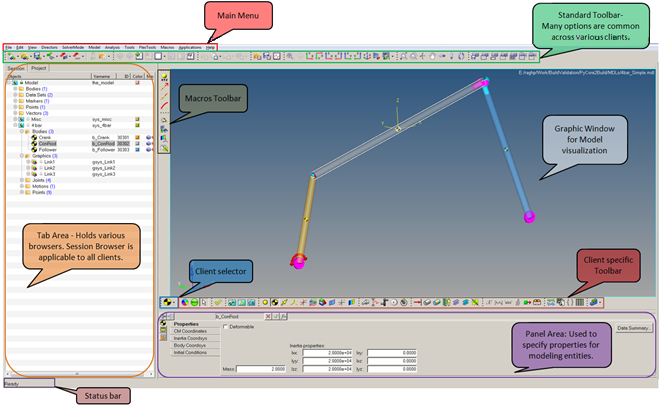Click the 30303 ID cell

pos(123,150)
